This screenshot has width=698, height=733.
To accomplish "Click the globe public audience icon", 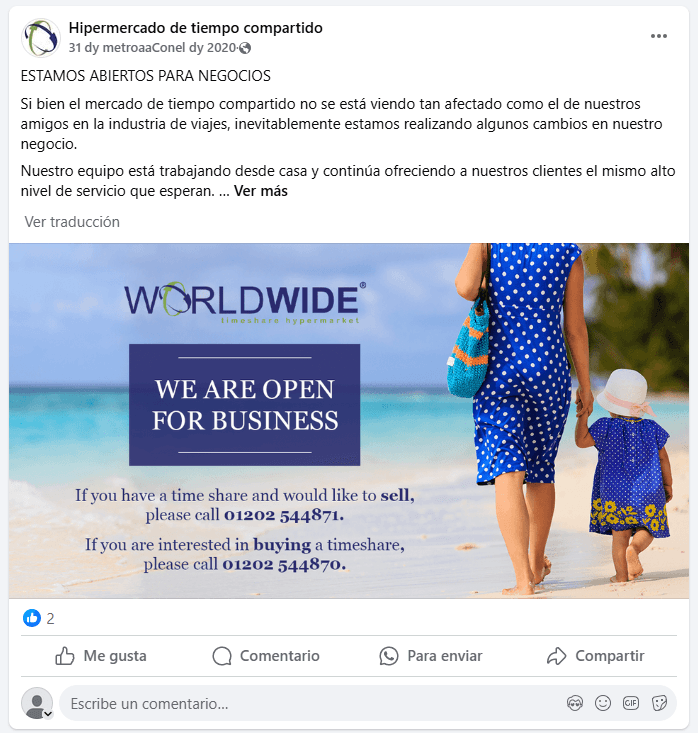I will 245,48.
